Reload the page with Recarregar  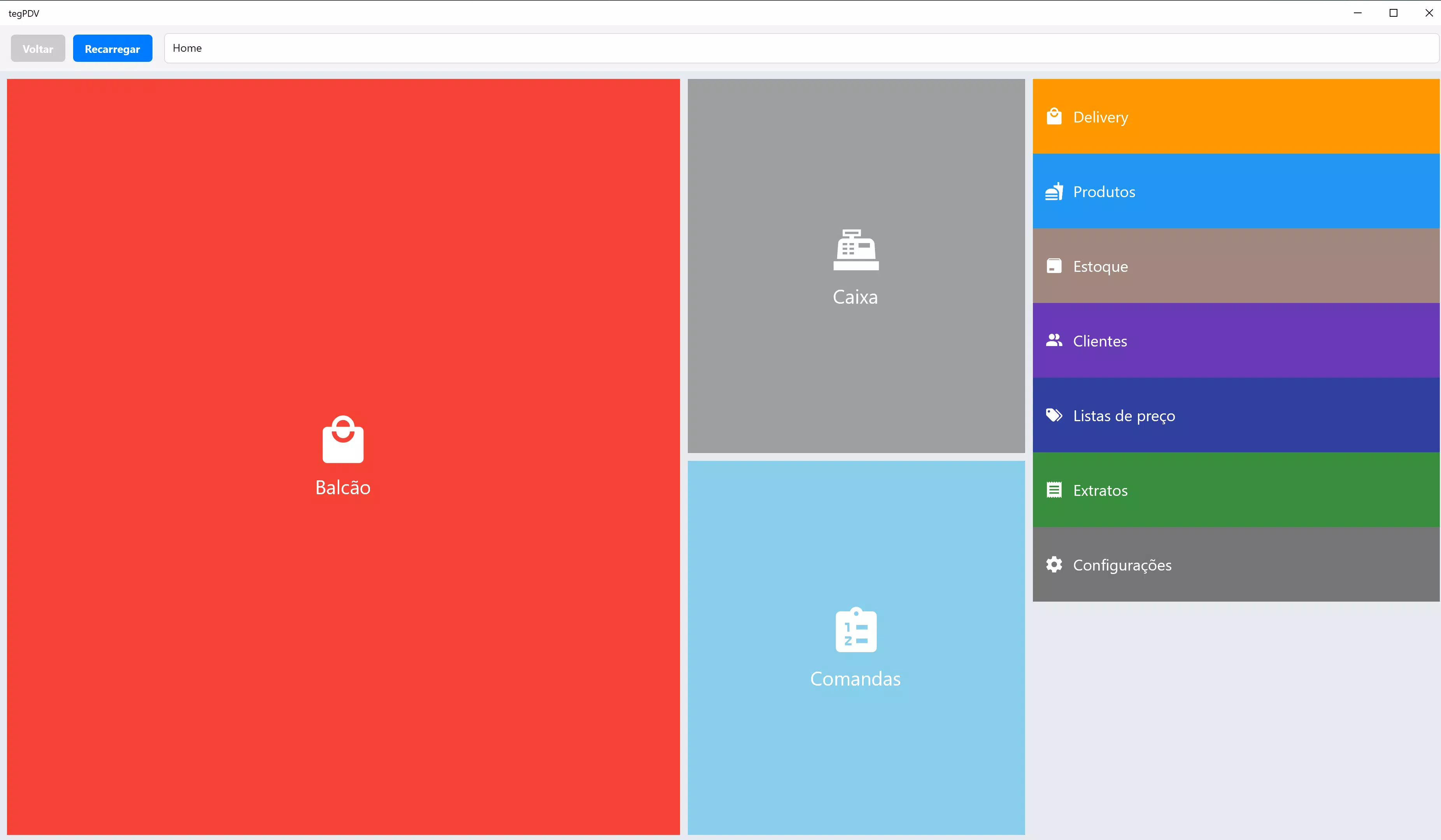[113, 49]
